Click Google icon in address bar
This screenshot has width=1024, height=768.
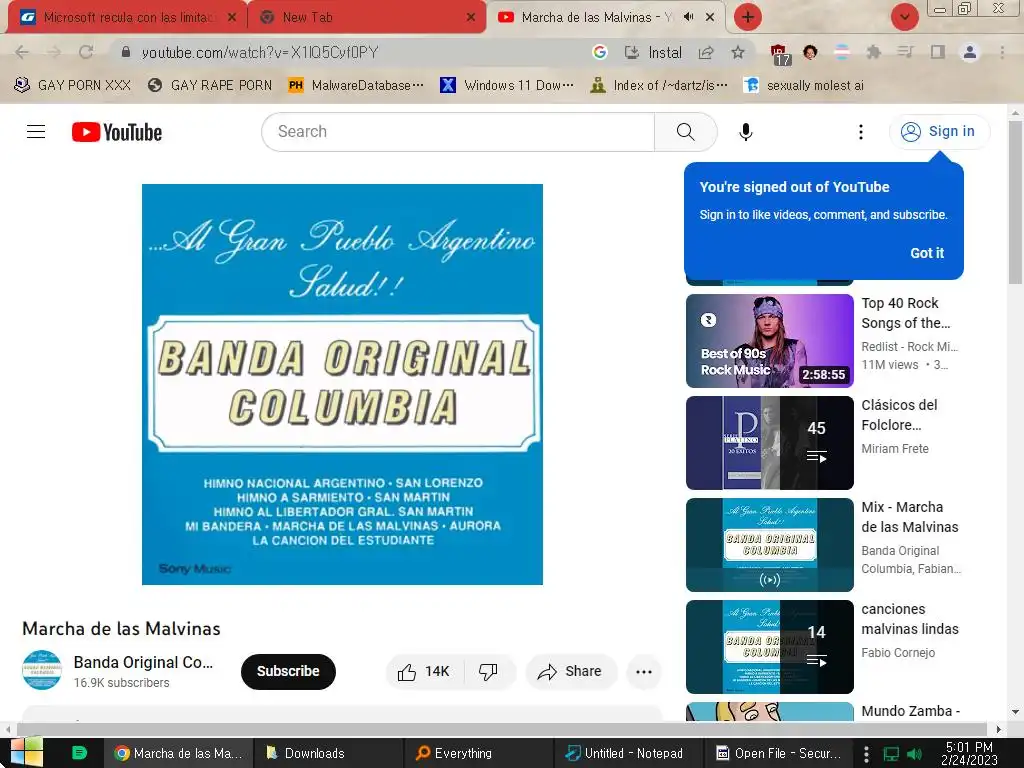[x=600, y=52]
